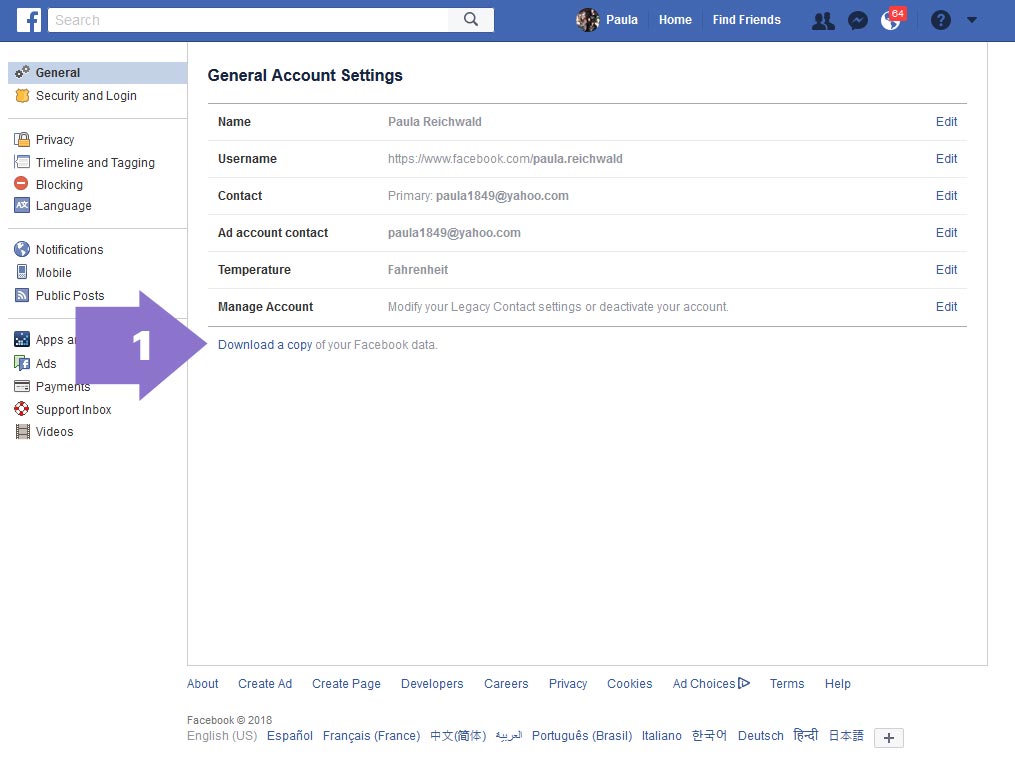Edit the Contact email setting

[946, 195]
